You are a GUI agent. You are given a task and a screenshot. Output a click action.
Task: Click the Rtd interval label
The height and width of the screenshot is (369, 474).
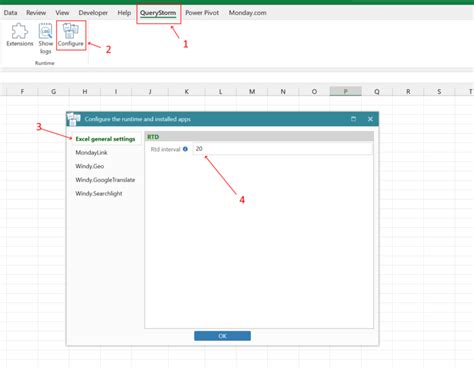tap(165, 149)
